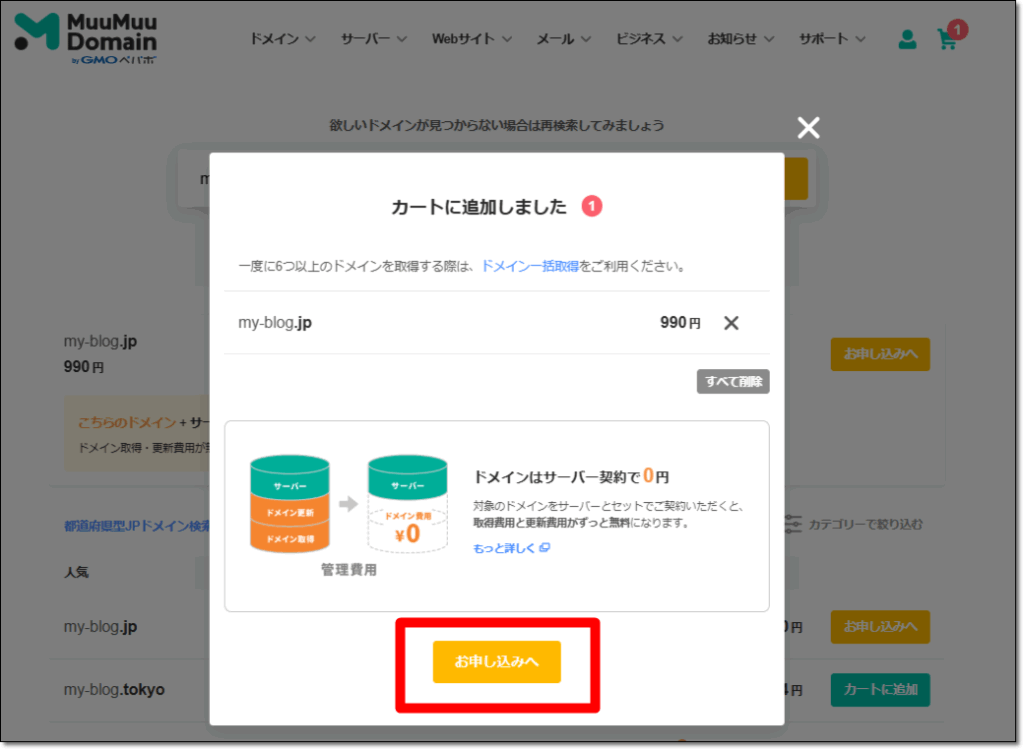Open the ドメイン dropdown menu
This screenshot has width=1024, height=750.
coord(282,38)
